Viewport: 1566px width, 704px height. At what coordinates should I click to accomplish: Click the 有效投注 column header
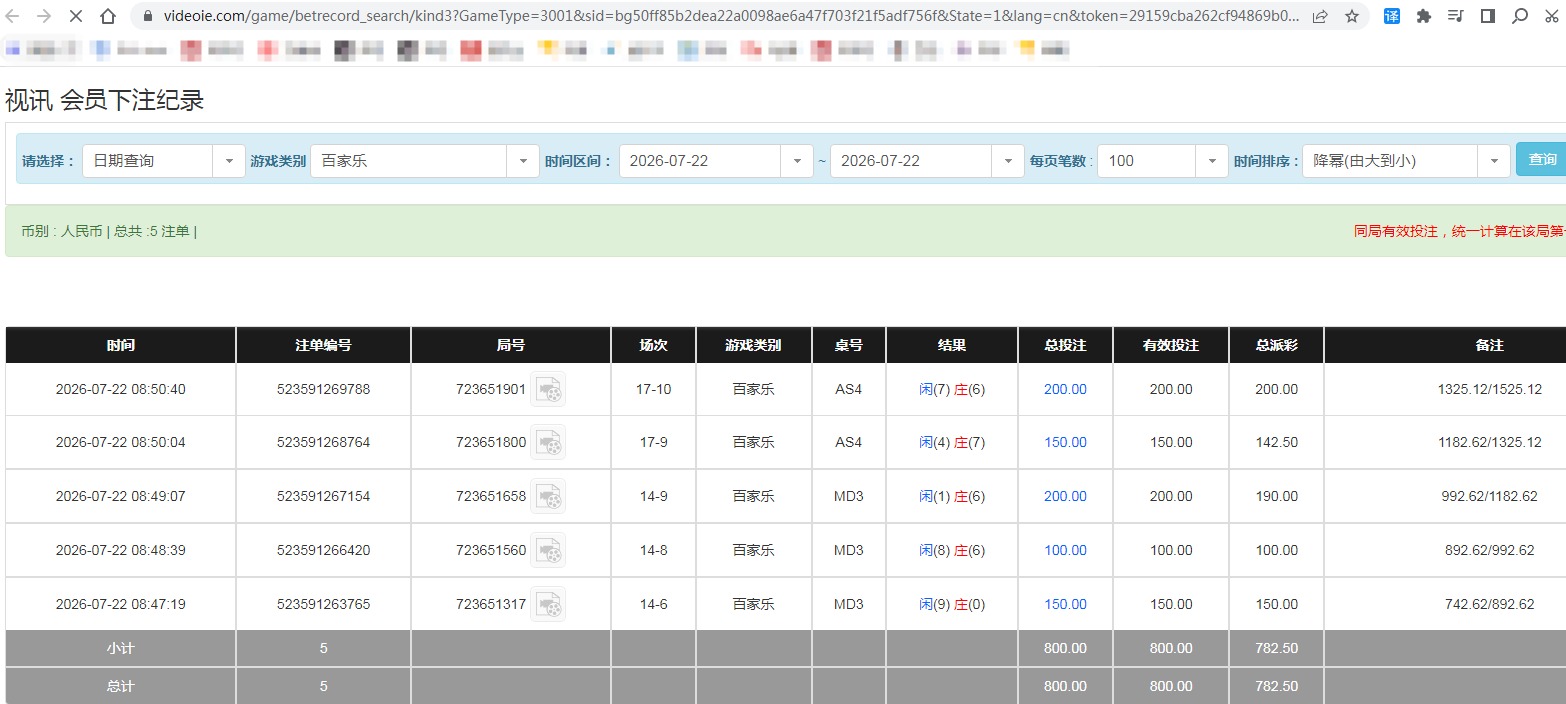(x=1171, y=345)
